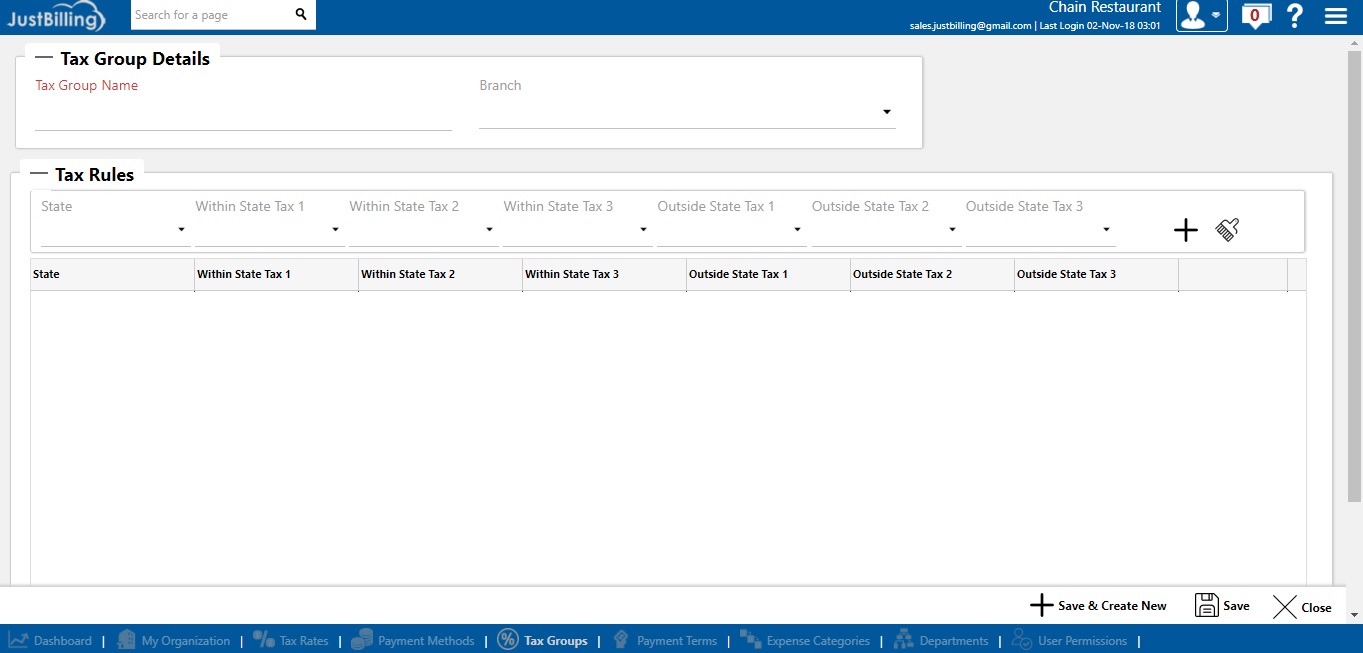
Task: Click the Payment Terms icon
Action: pos(621,640)
